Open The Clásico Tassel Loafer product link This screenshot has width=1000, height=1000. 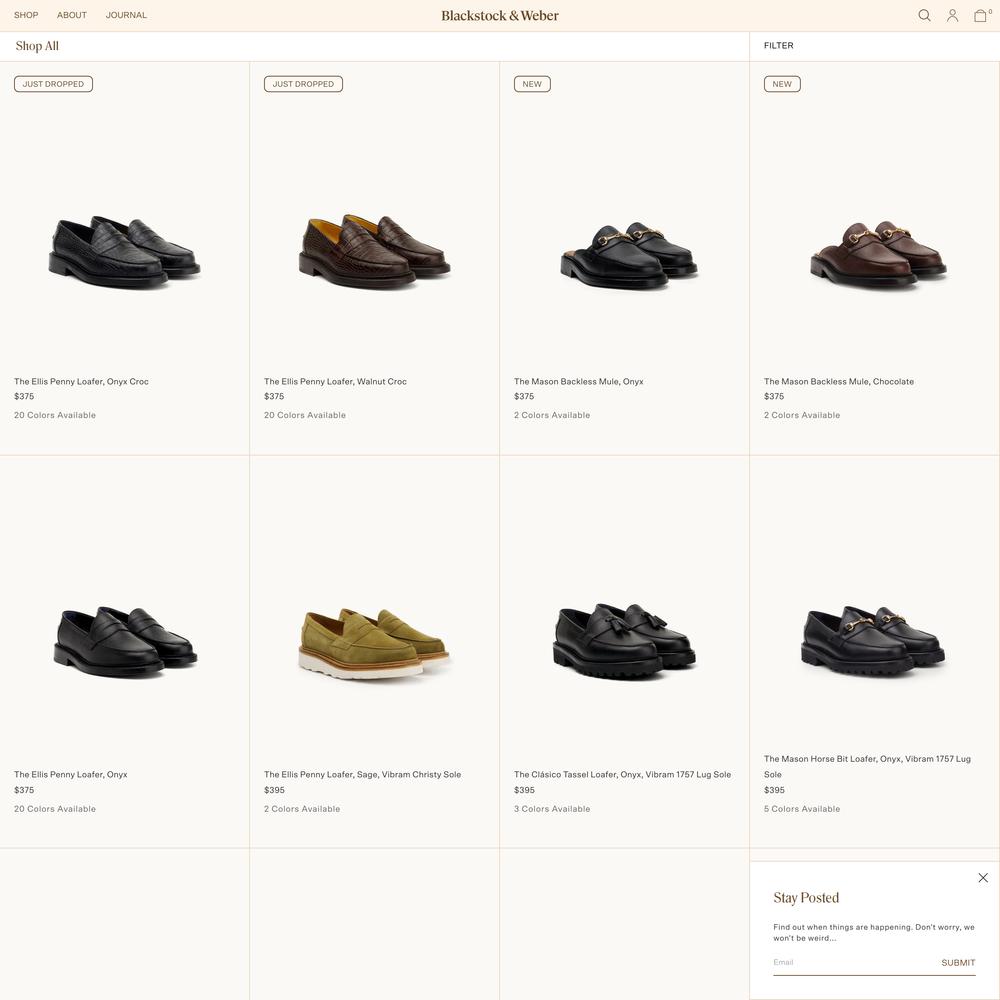point(622,774)
